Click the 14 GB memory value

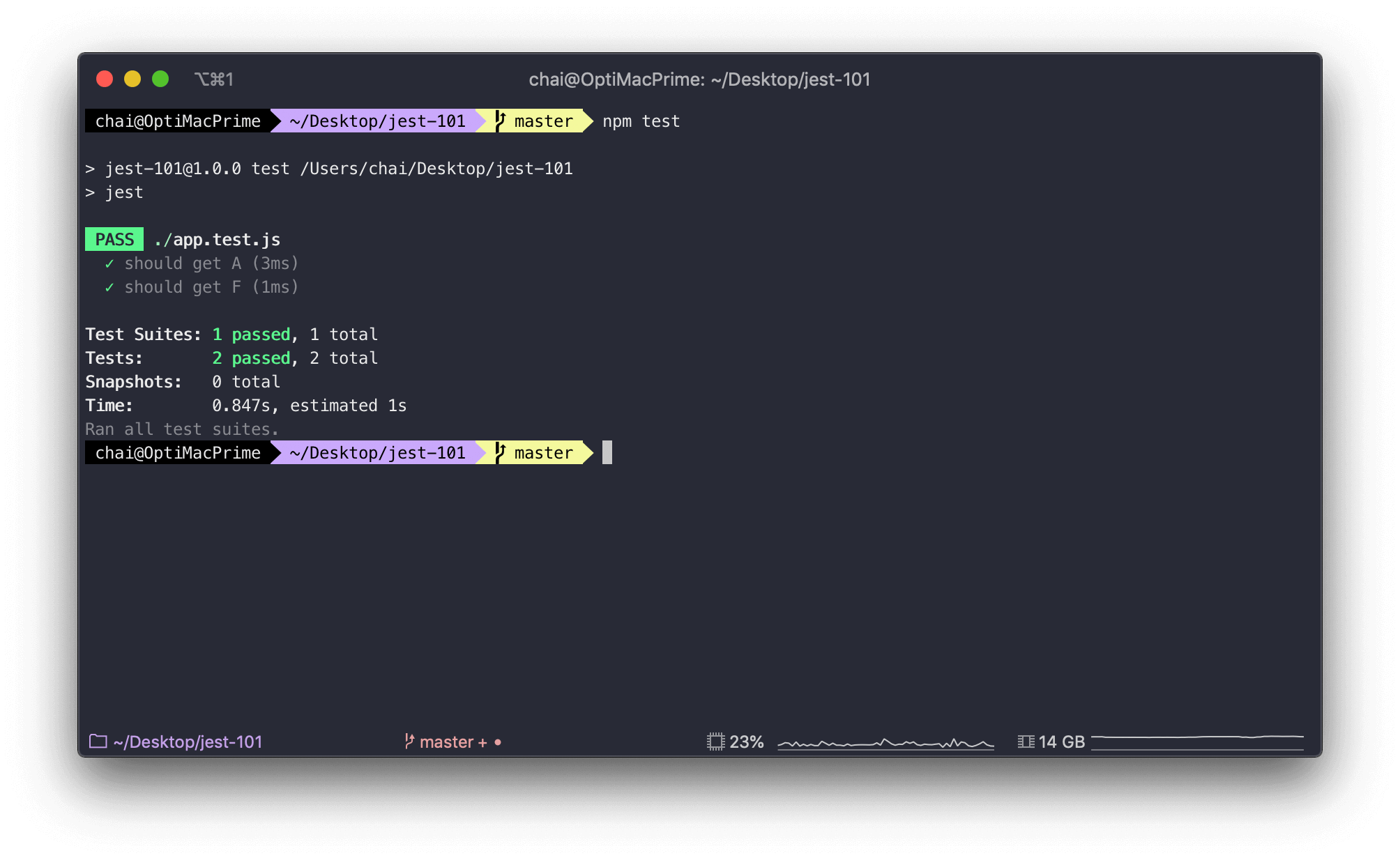pyautogui.click(x=1062, y=742)
